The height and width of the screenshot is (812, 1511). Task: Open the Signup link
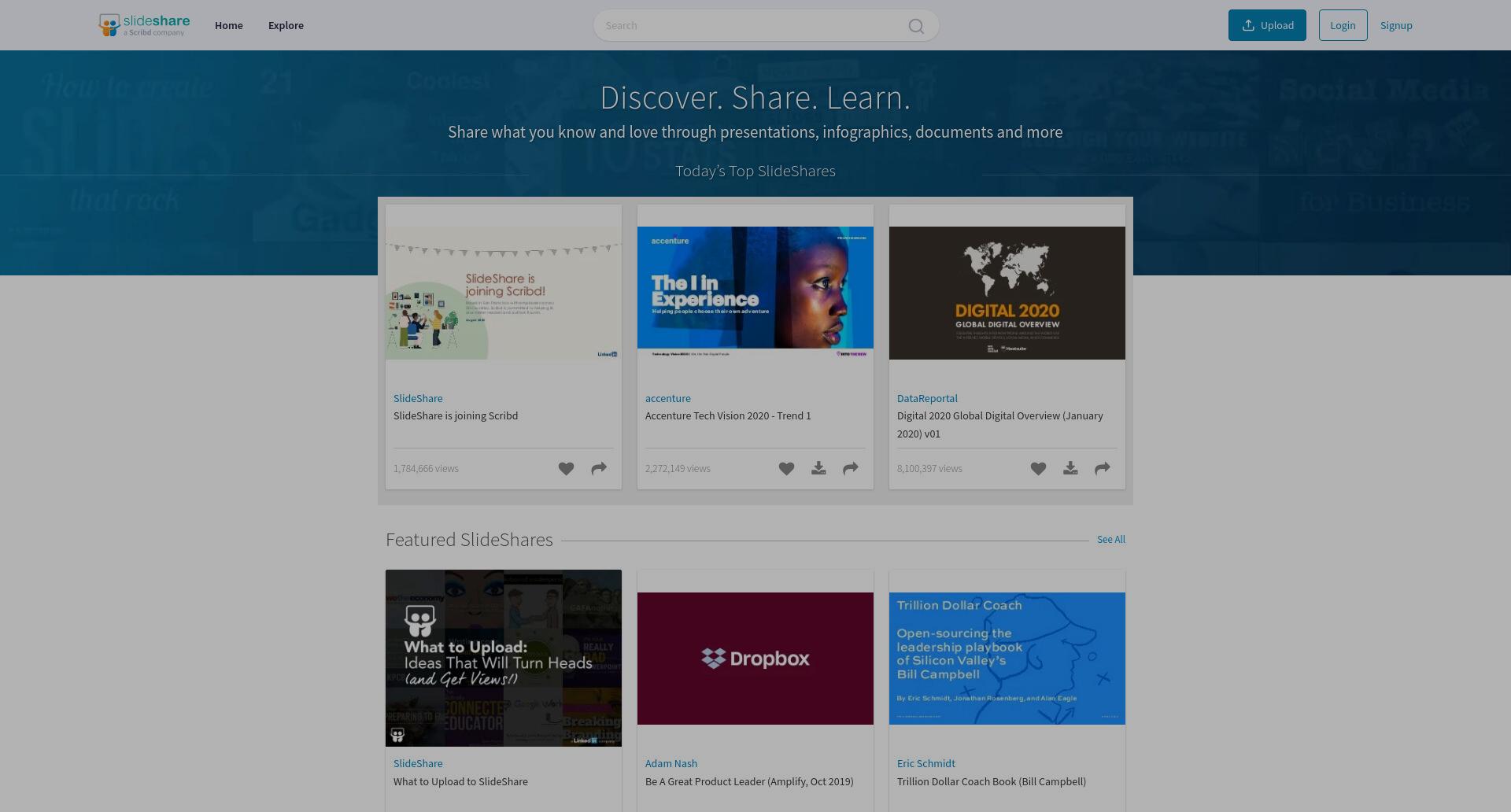coord(1396,25)
